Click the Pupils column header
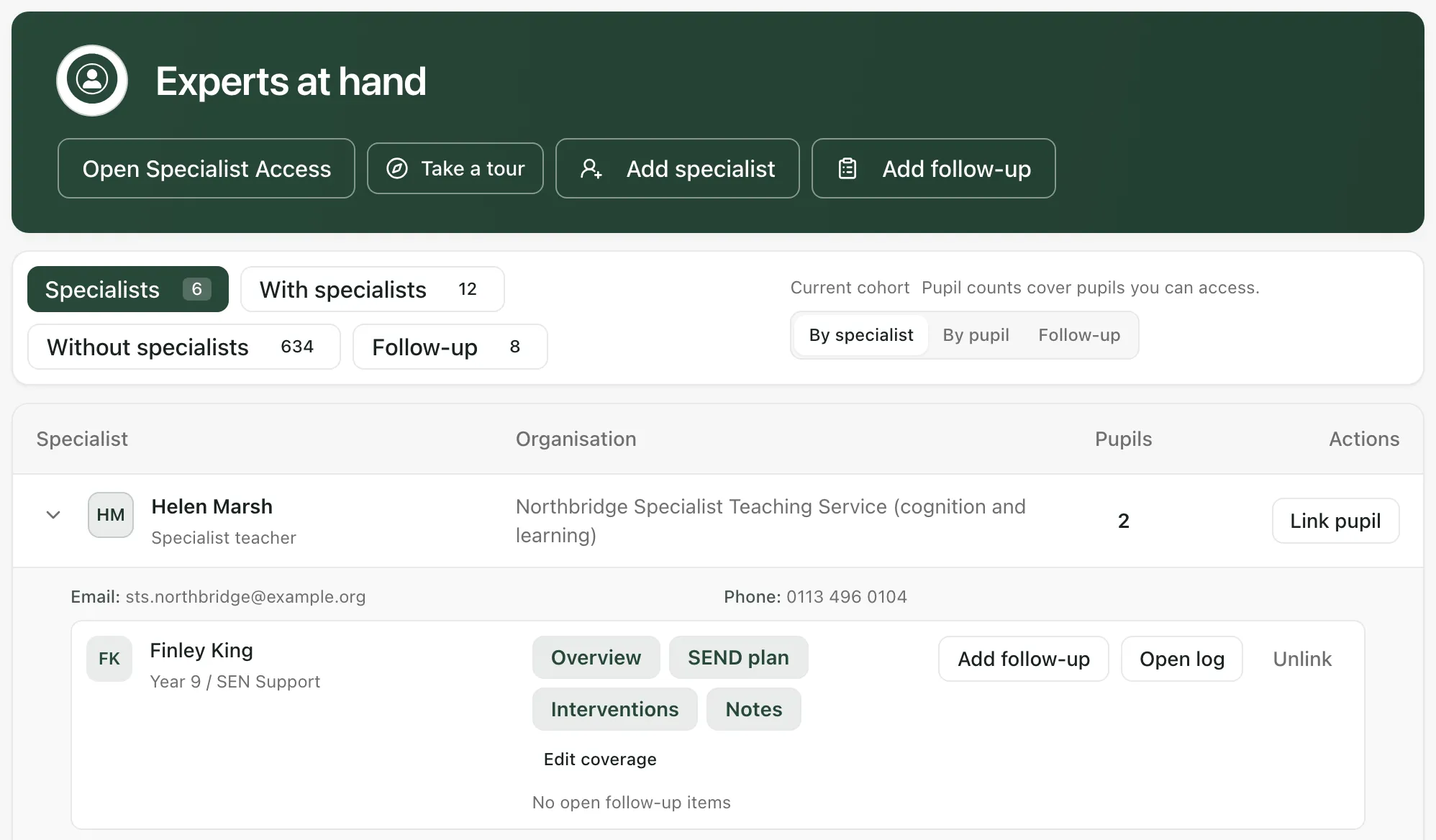The image size is (1436, 840). [1123, 439]
